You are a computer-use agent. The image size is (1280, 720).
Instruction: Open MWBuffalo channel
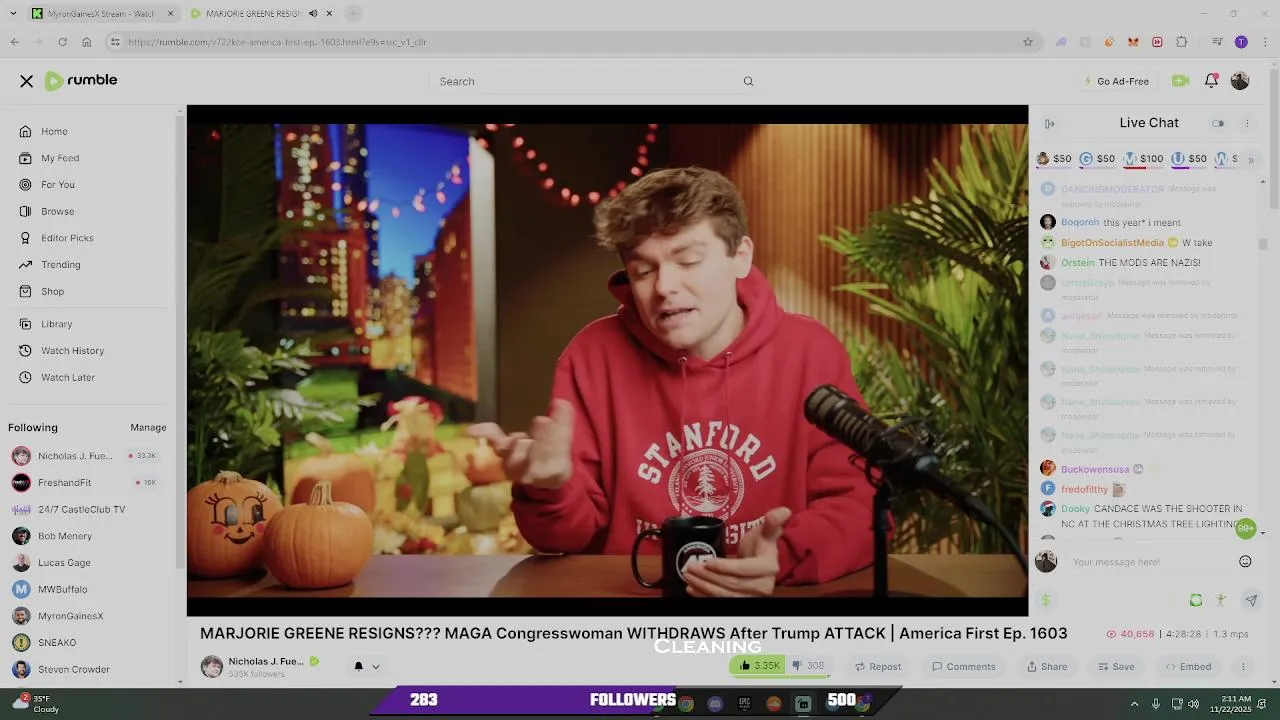[62, 589]
